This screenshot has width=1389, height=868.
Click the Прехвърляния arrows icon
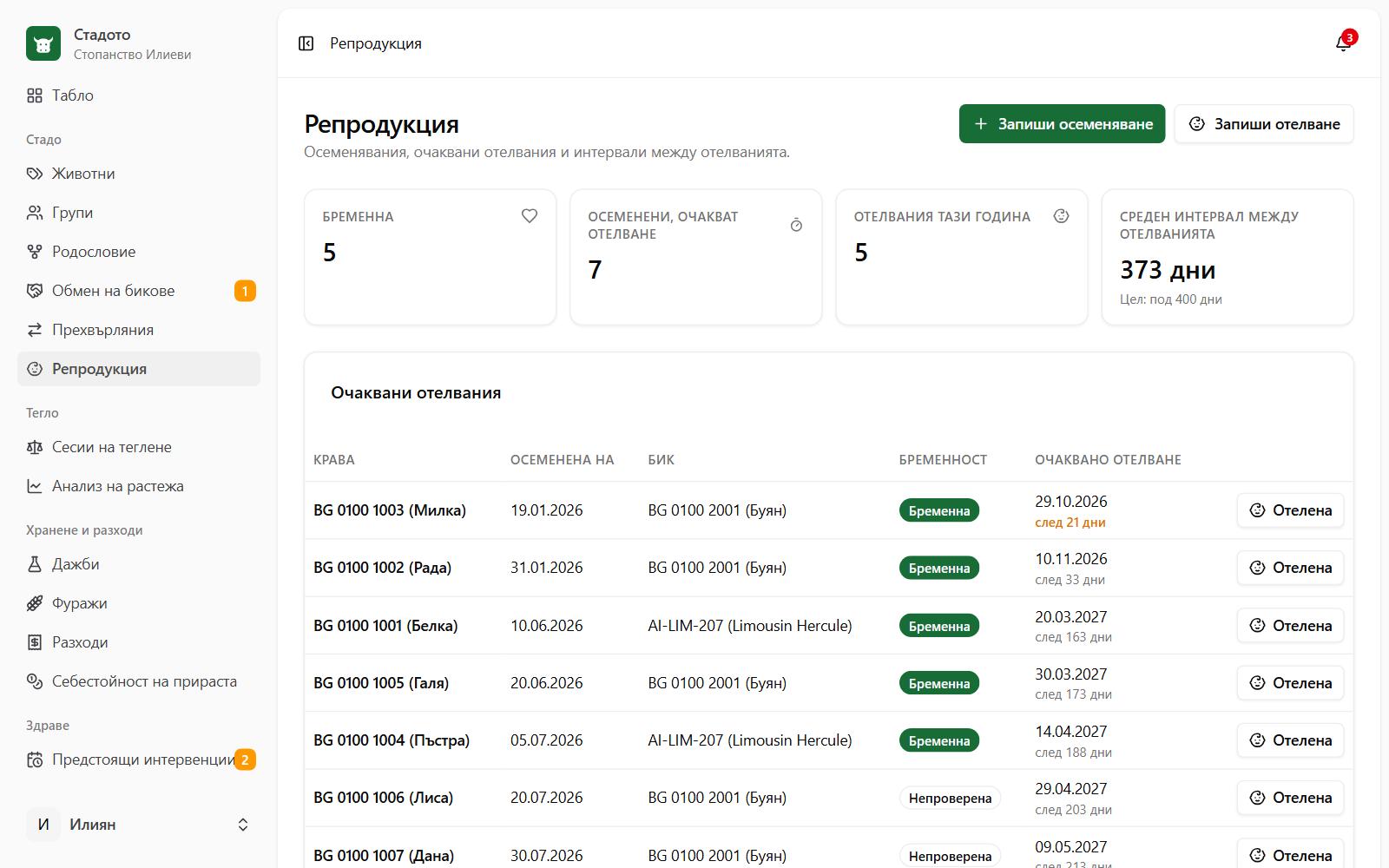click(35, 330)
